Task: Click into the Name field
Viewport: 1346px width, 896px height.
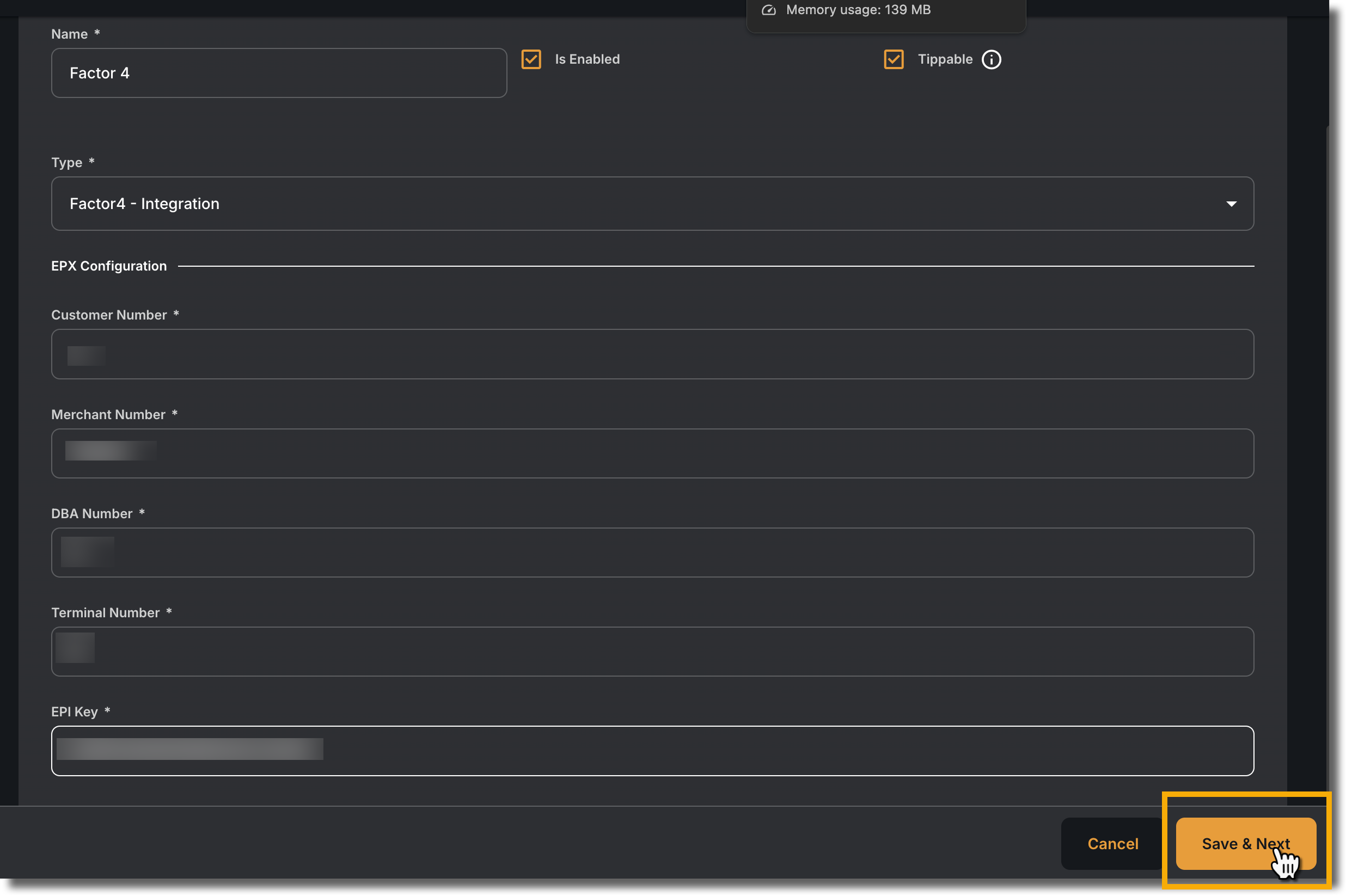Action: point(279,73)
